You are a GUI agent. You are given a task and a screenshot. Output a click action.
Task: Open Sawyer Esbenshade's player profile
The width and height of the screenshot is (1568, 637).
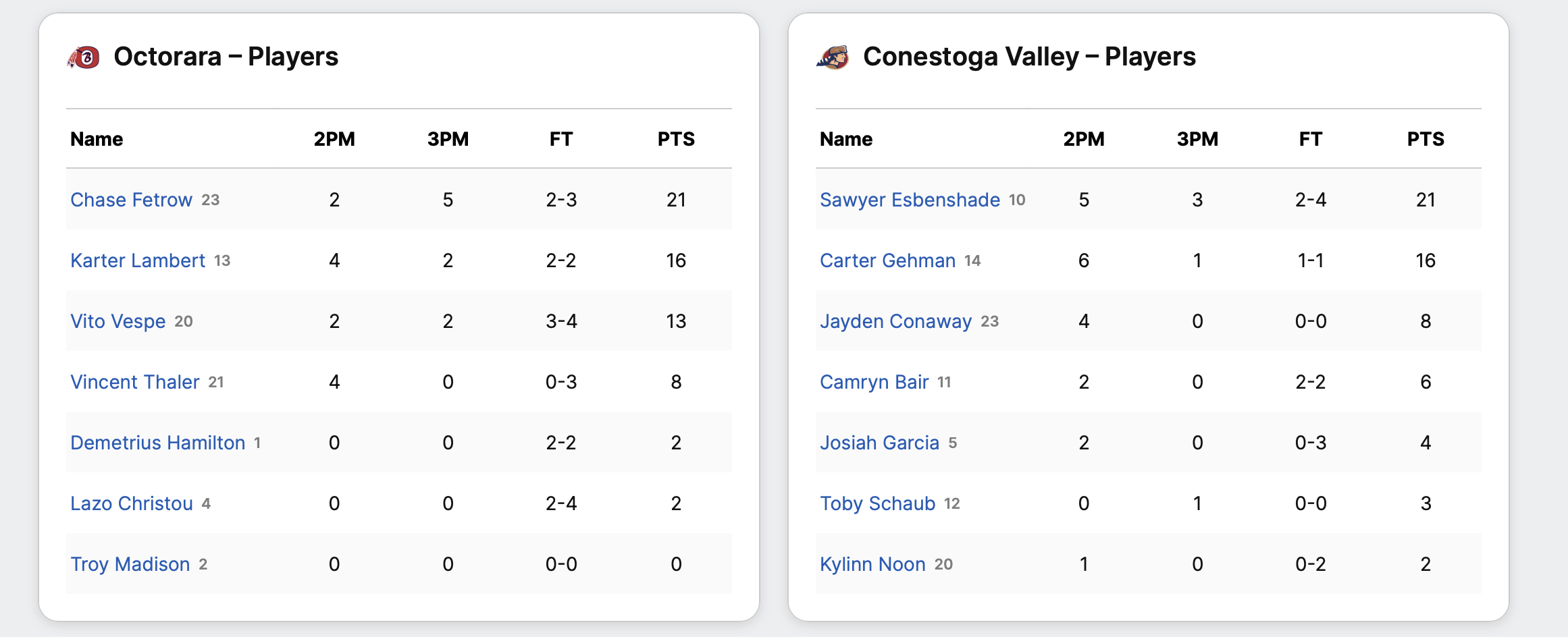tap(910, 200)
